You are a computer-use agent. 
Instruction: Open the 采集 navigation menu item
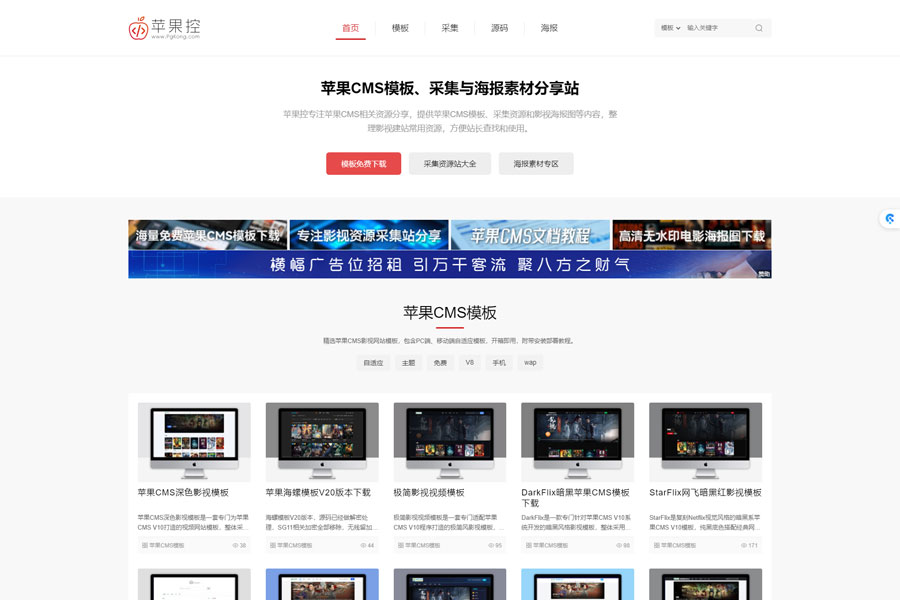(450, 28)
